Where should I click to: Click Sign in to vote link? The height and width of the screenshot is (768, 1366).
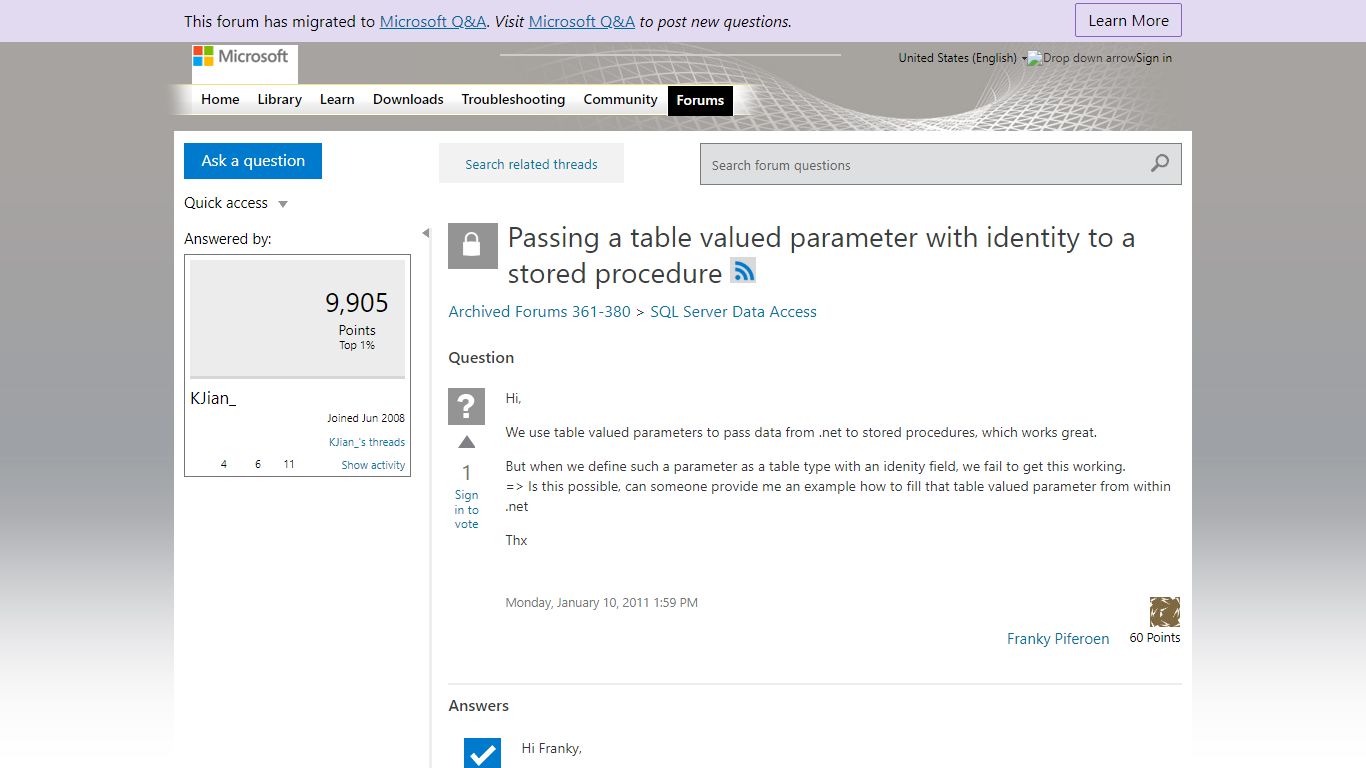point(467,509)
